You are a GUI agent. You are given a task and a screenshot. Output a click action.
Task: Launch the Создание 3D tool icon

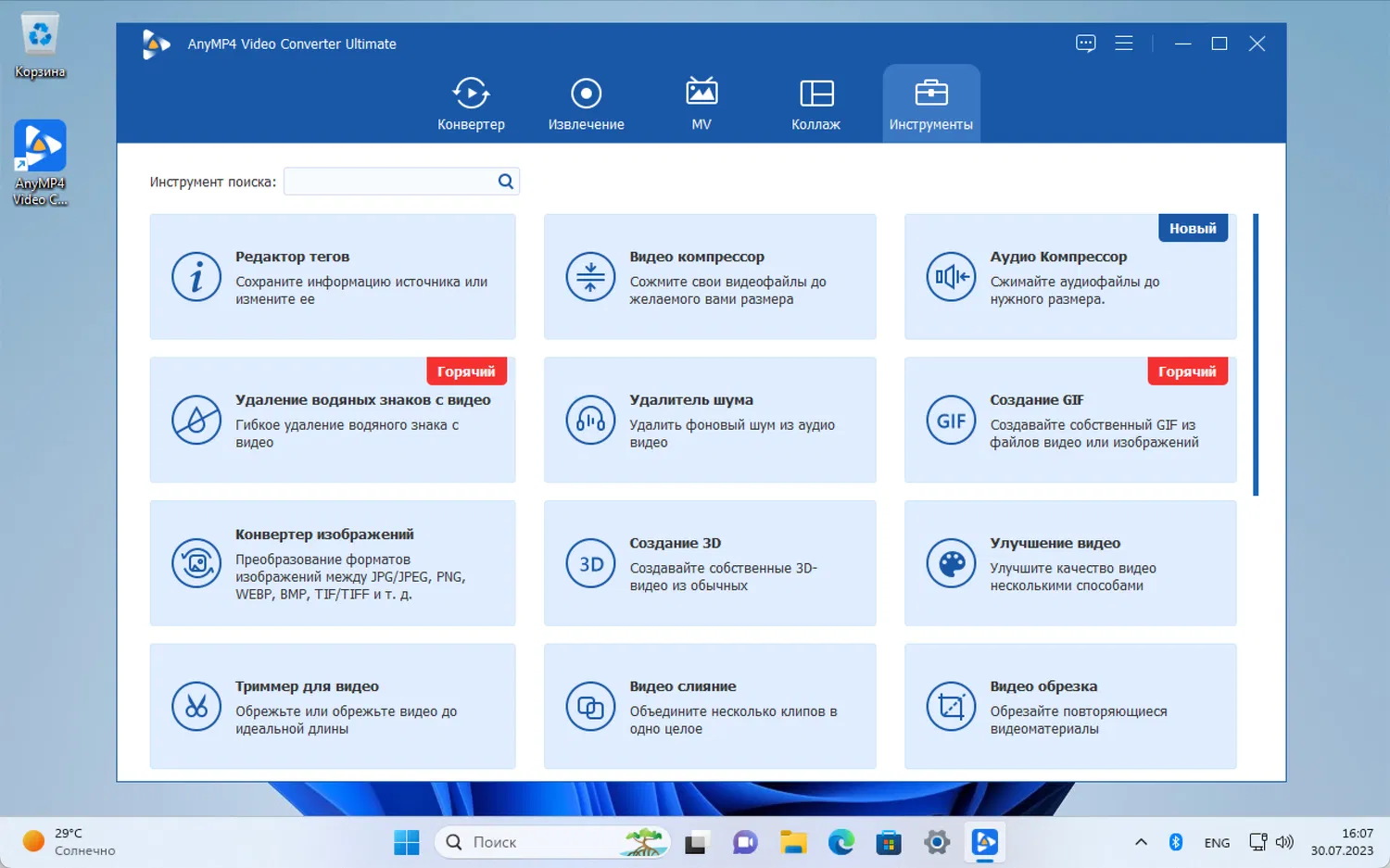pos(590,563)
